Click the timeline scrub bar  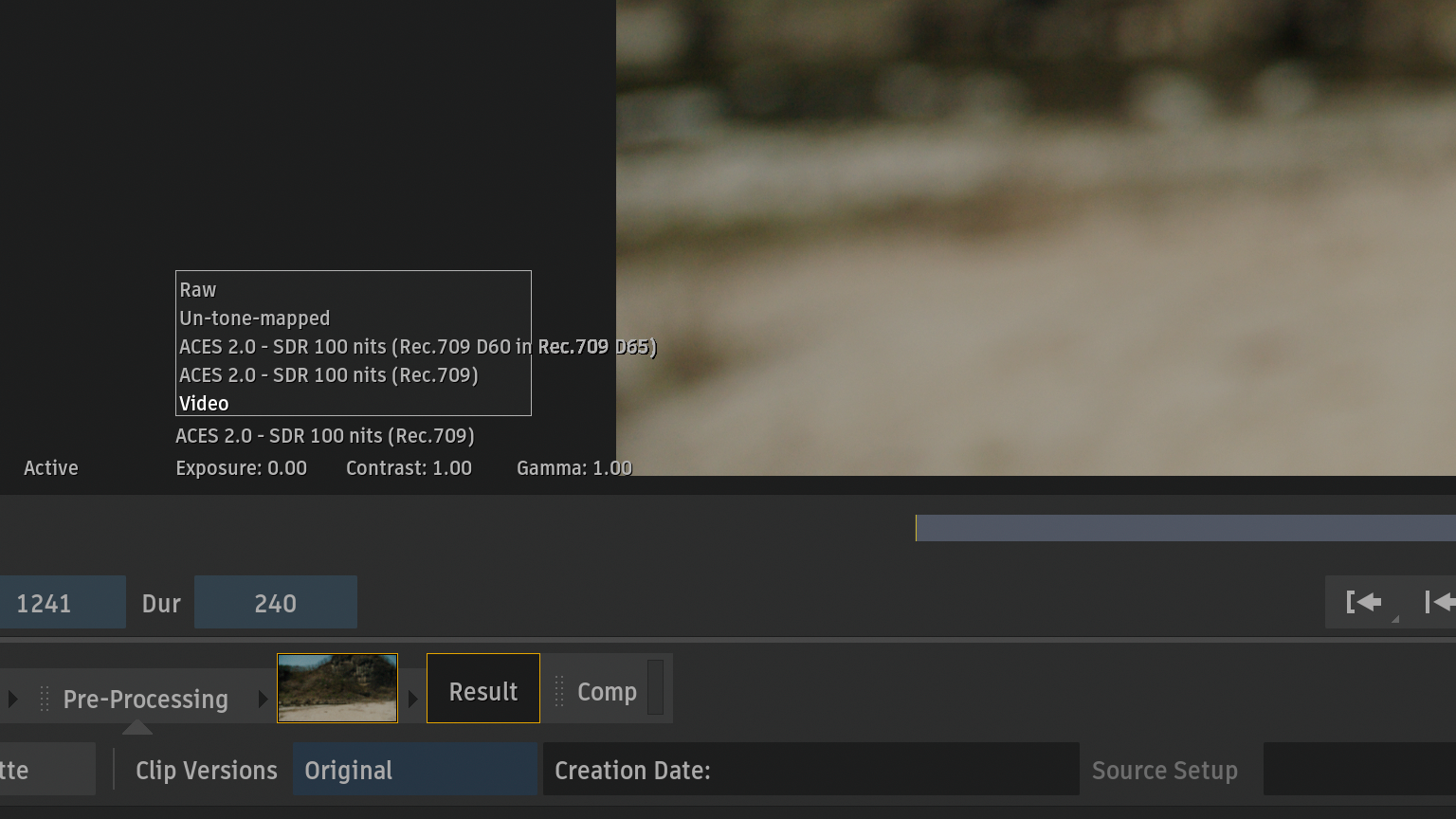point(1186,528)
